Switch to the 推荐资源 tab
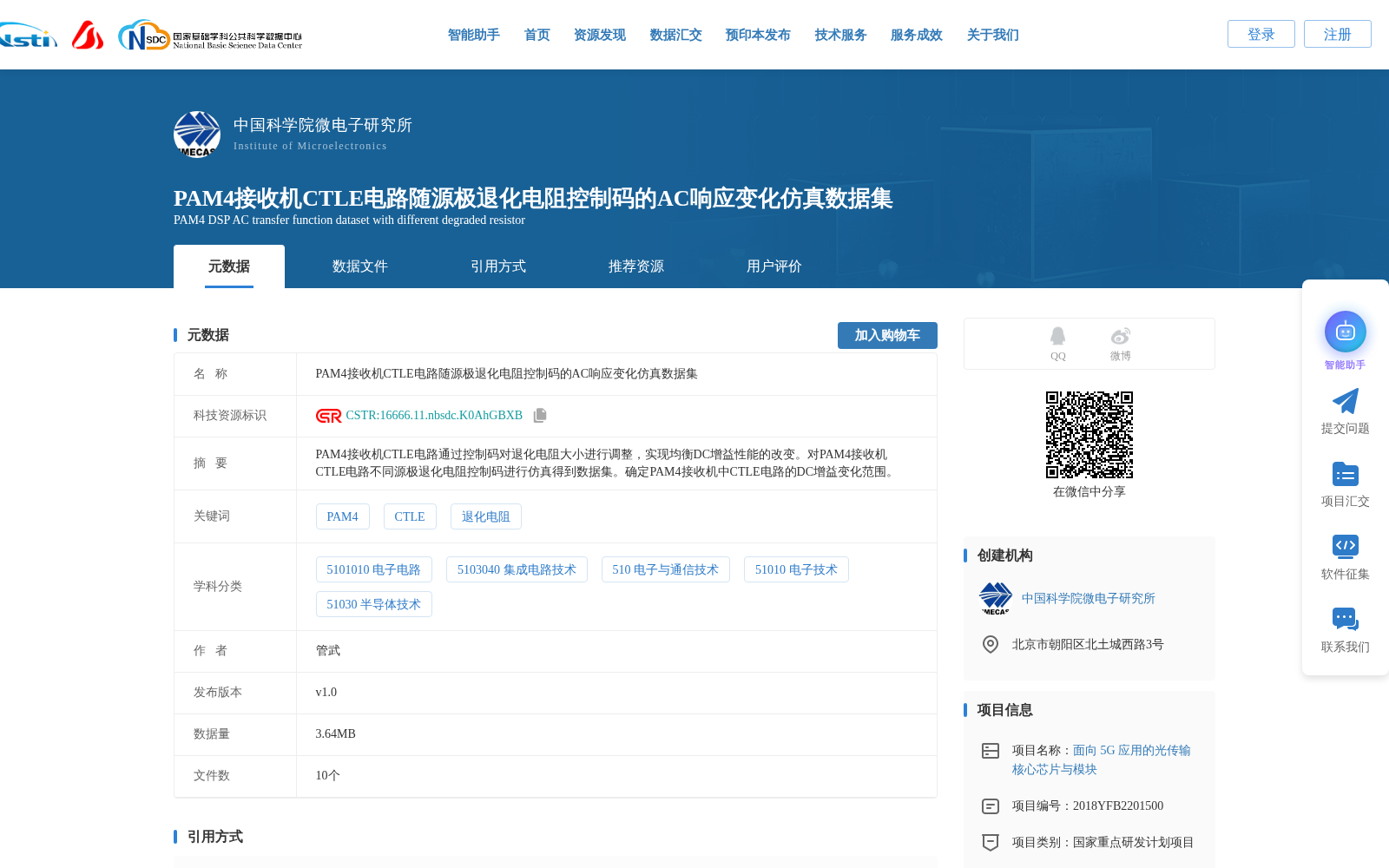This screenshot has width=1389, height=868. click(636, 266)
